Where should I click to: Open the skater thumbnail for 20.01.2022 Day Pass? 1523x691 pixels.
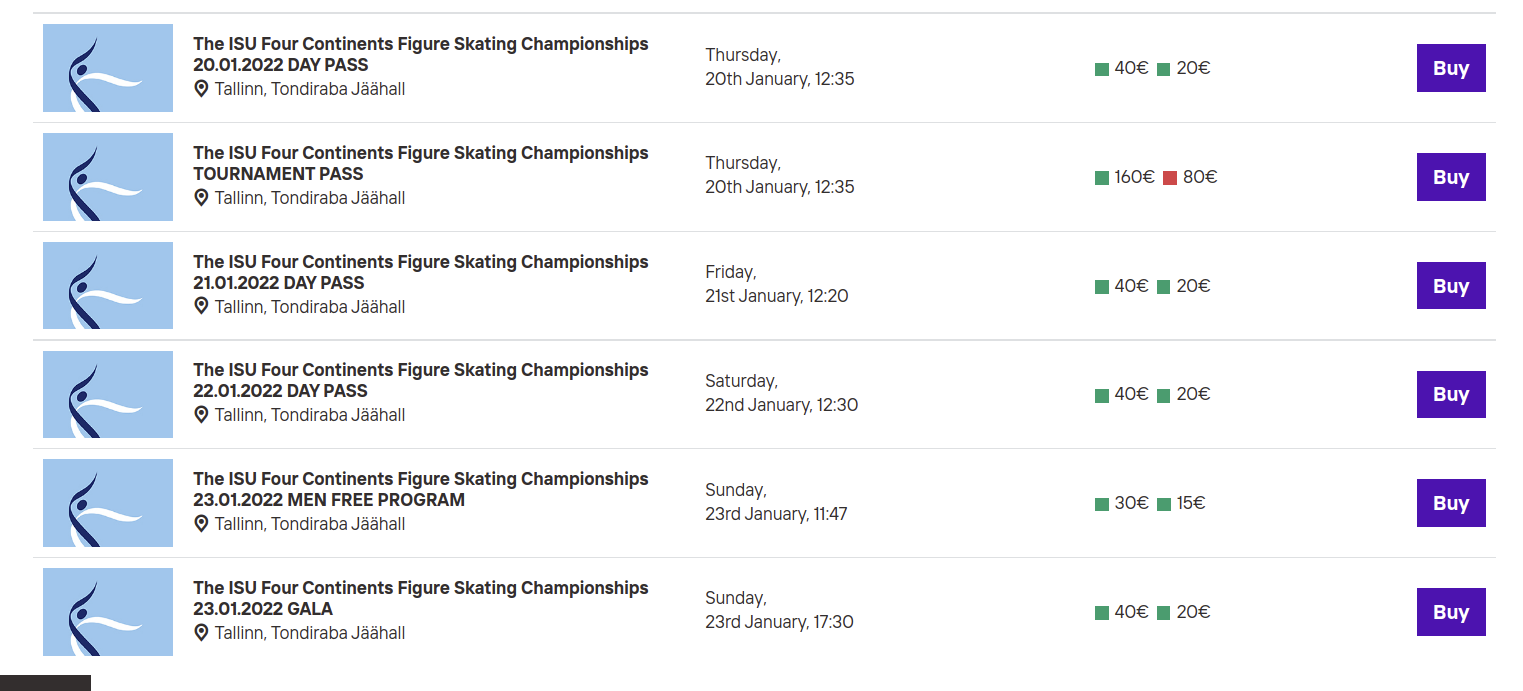coord(108,68)
